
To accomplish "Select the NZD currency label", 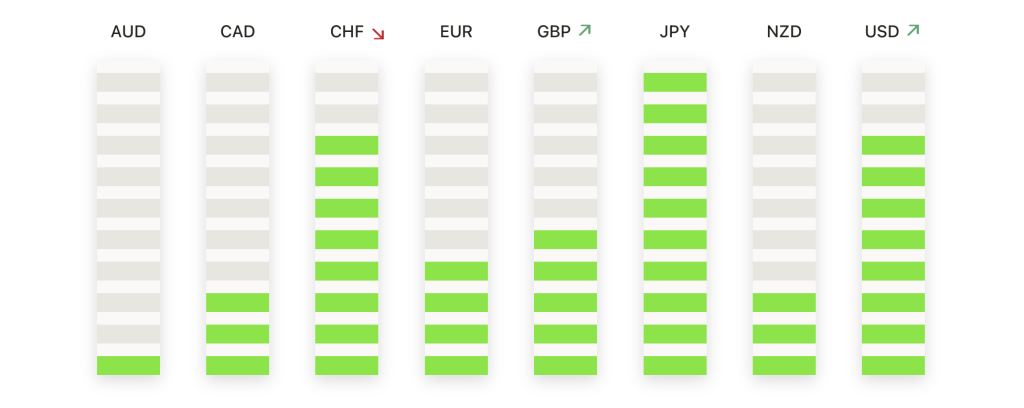I will pos(784,32).
